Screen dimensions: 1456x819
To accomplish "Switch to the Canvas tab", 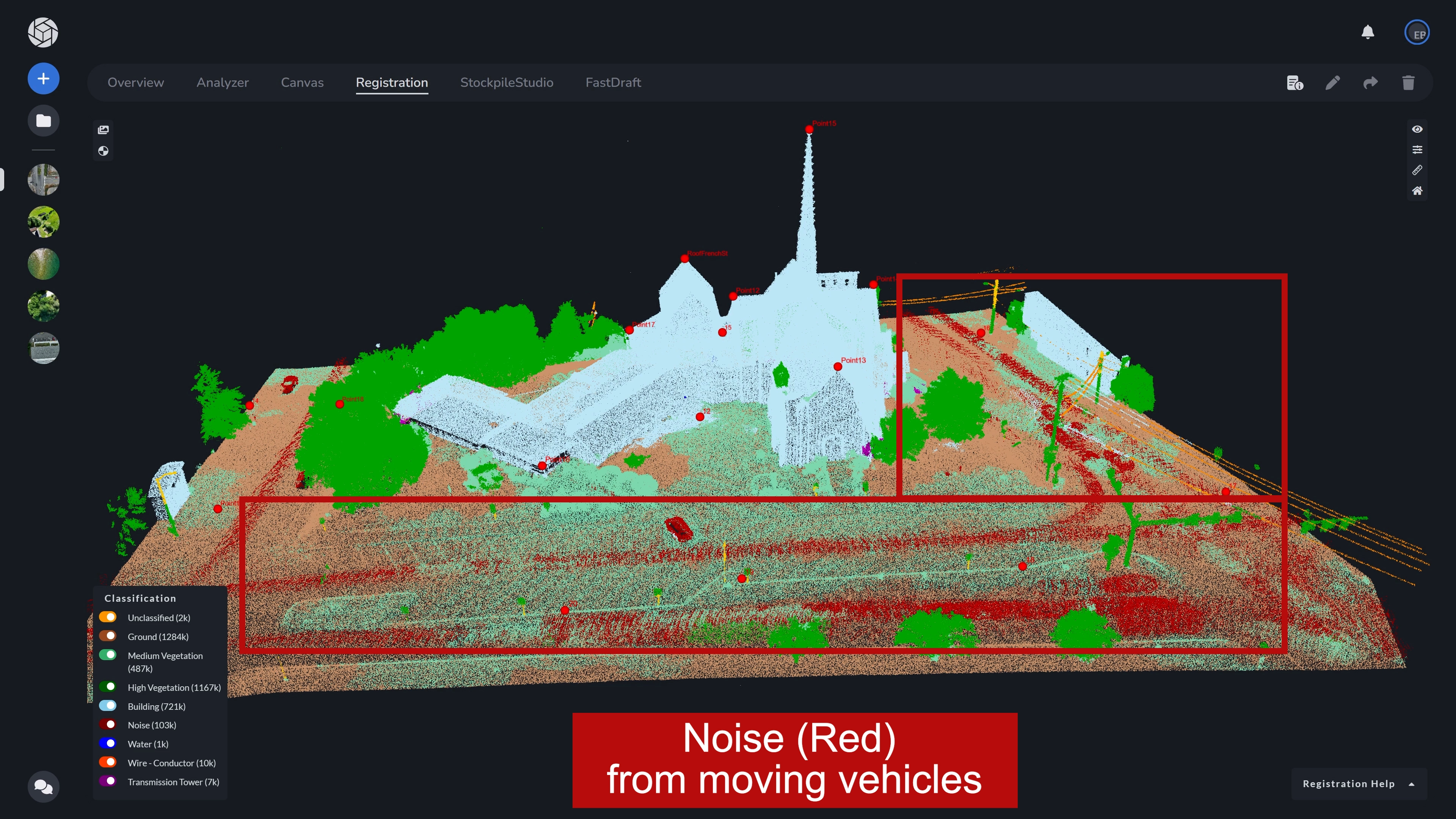I will pyautogui.click(x=303, y=83).
